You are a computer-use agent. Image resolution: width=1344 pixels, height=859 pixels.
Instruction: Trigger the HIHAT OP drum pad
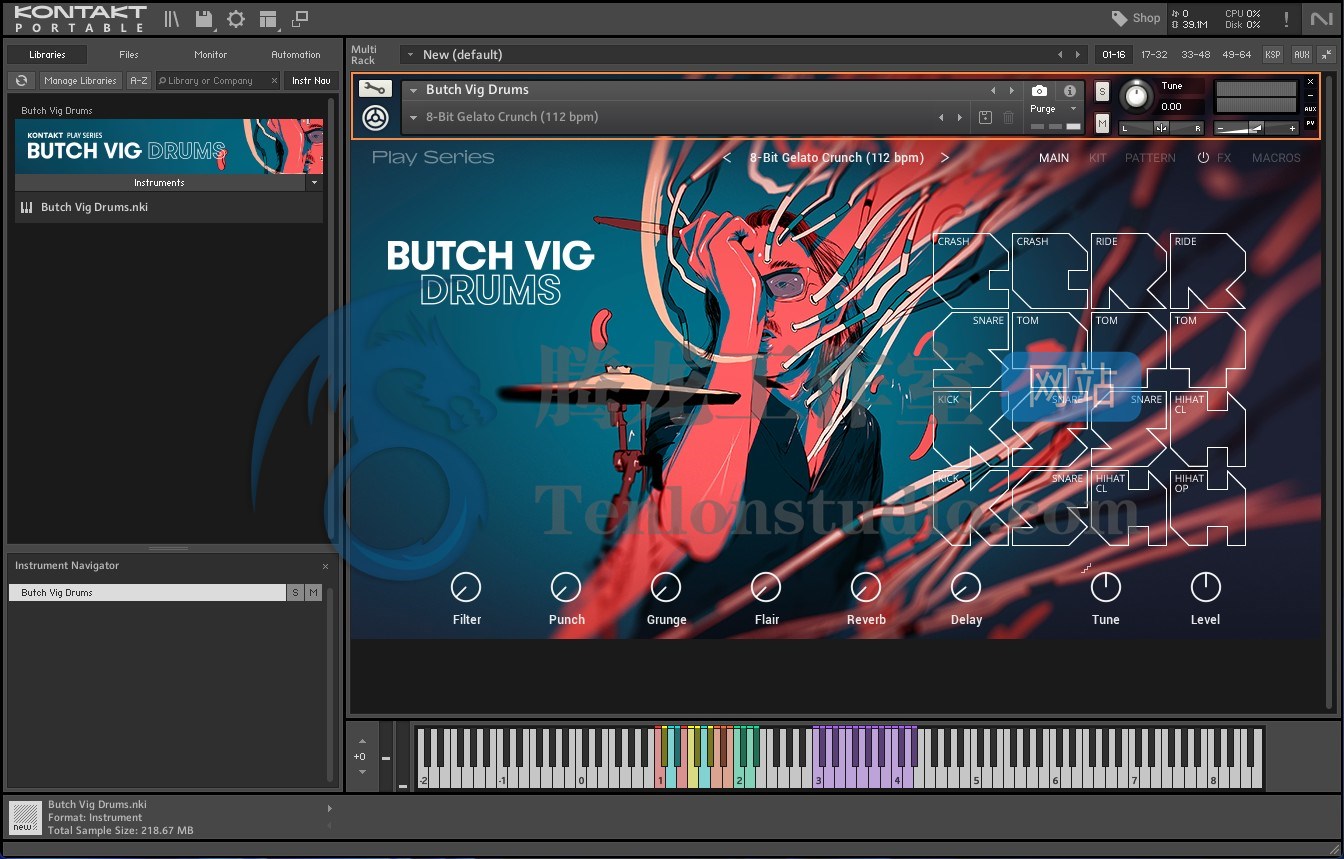point(1208,508)
